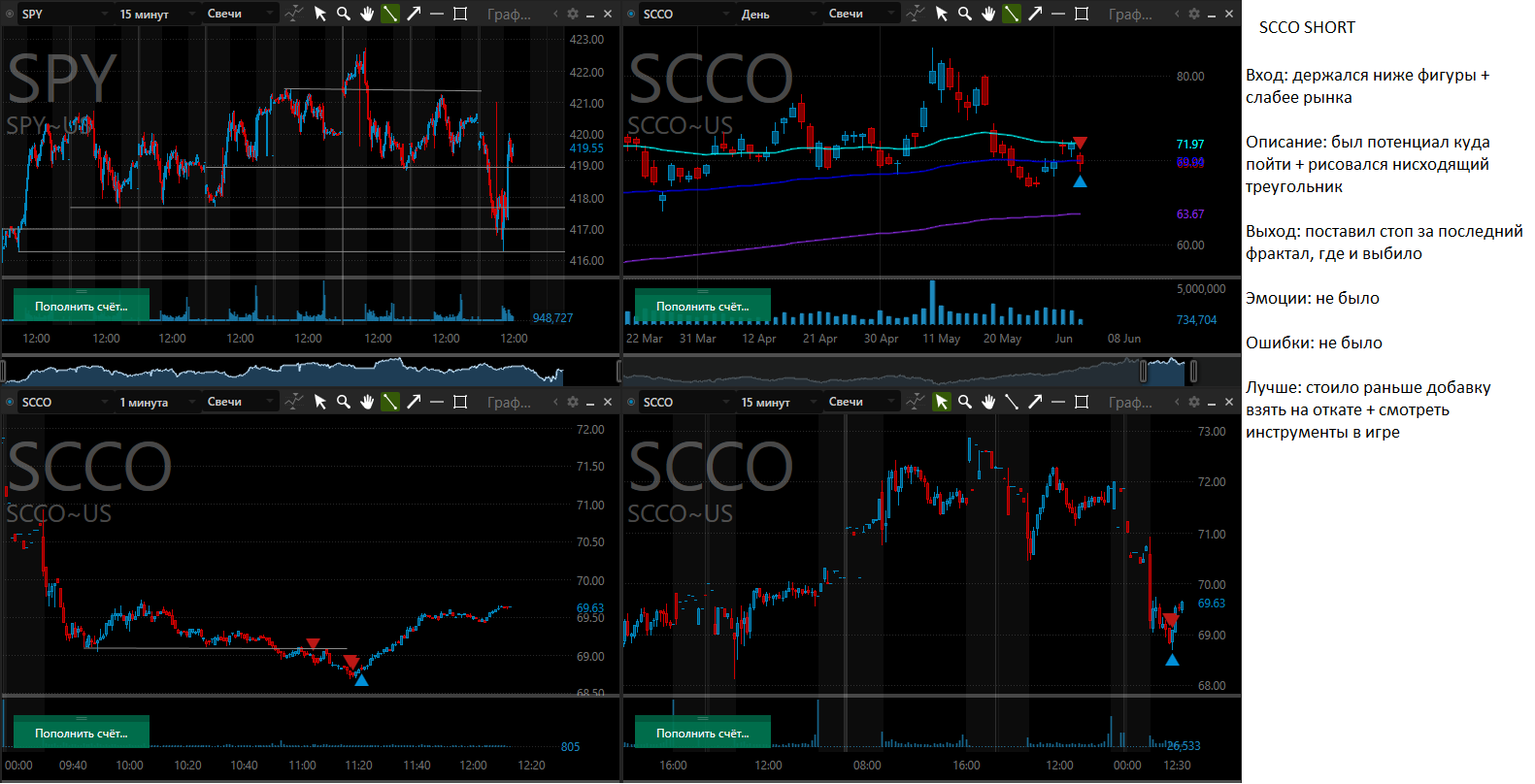Grab left range handle in SCCO daily navigator
The width and height of the screenshot is (1535, 784).
pos(1144,371)
